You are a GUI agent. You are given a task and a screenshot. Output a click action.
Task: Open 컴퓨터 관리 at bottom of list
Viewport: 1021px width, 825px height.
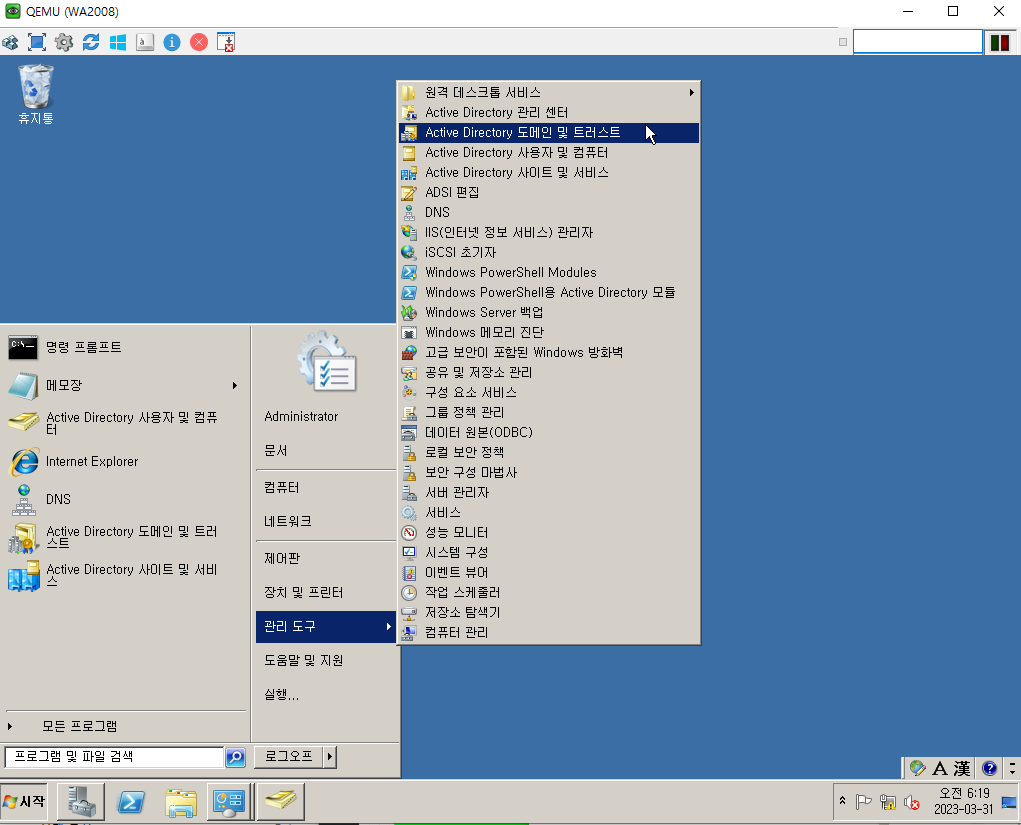[549, 632]
